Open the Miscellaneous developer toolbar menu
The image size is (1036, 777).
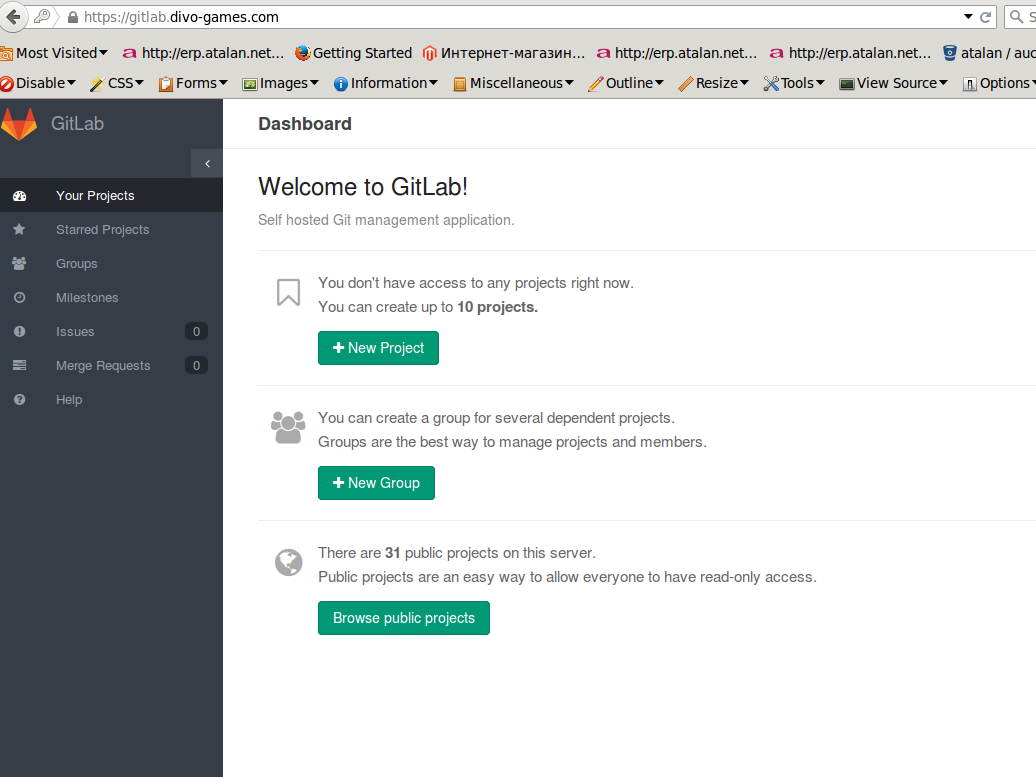[513, 83]
